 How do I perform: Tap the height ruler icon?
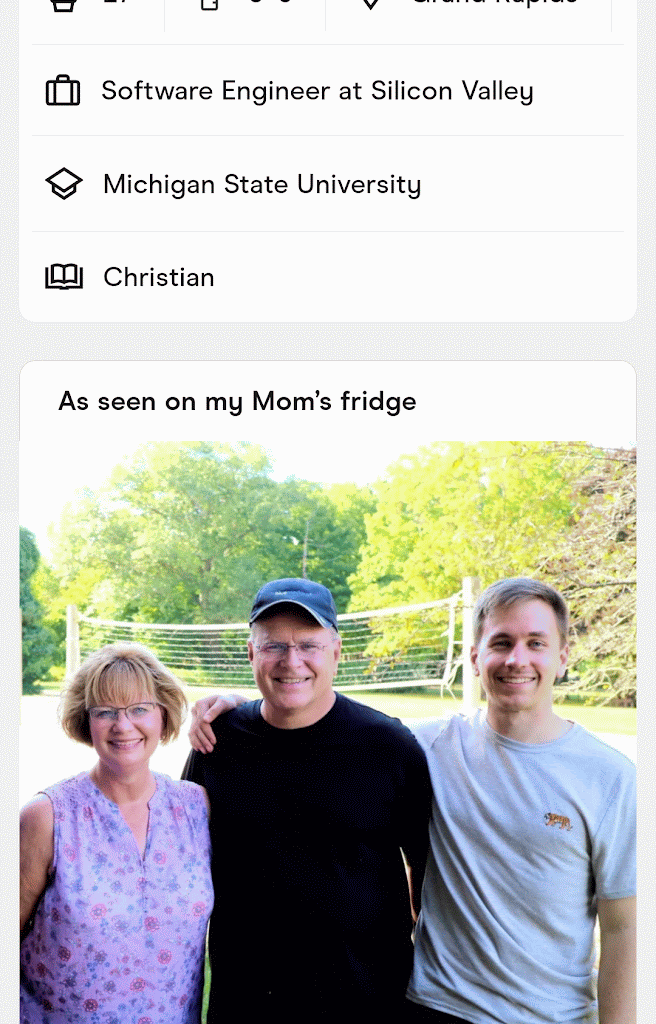click(210, 4)
